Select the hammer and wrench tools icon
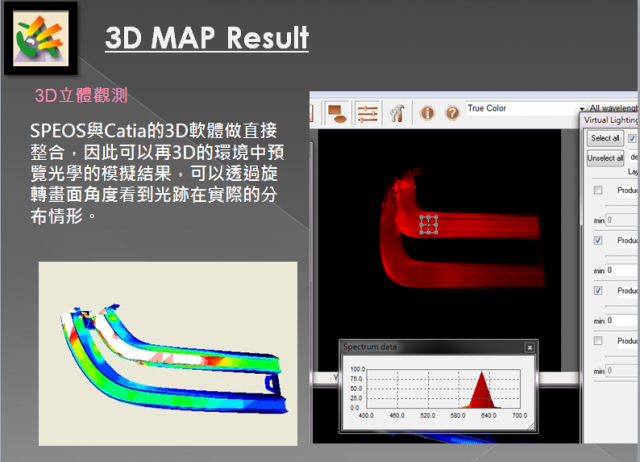640x462 pixels. pos(397,112)
